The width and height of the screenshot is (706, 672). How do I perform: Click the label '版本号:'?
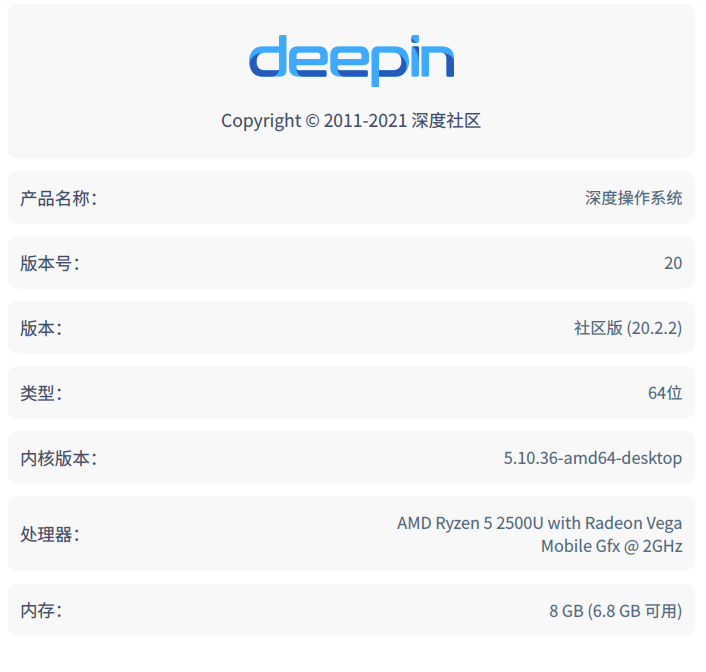pos(50,263)
